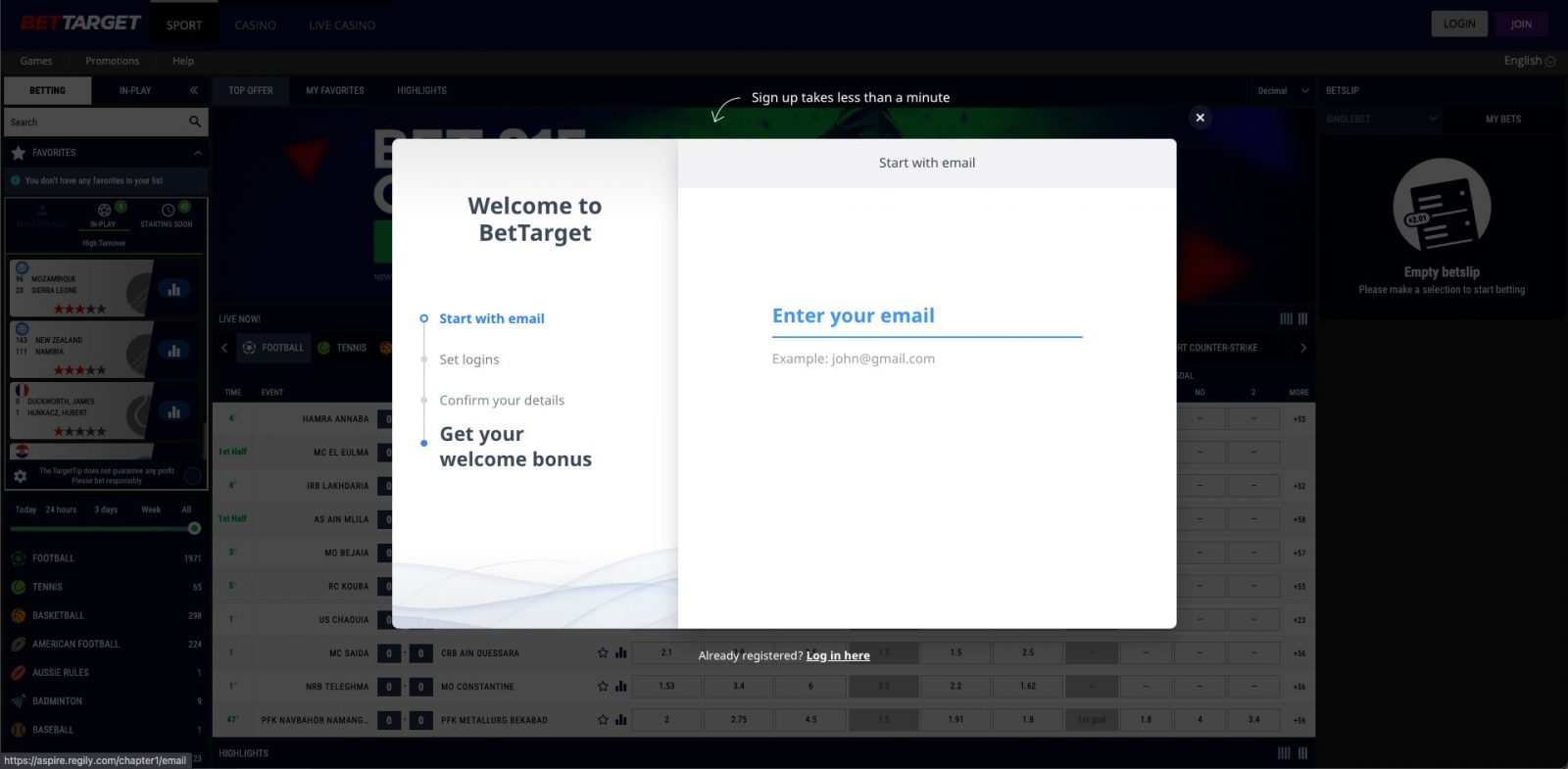The height and width of the screenshot is (769, 1568).
Task: Open TargetTip settings gear
Action: click(x=21, y=476)
